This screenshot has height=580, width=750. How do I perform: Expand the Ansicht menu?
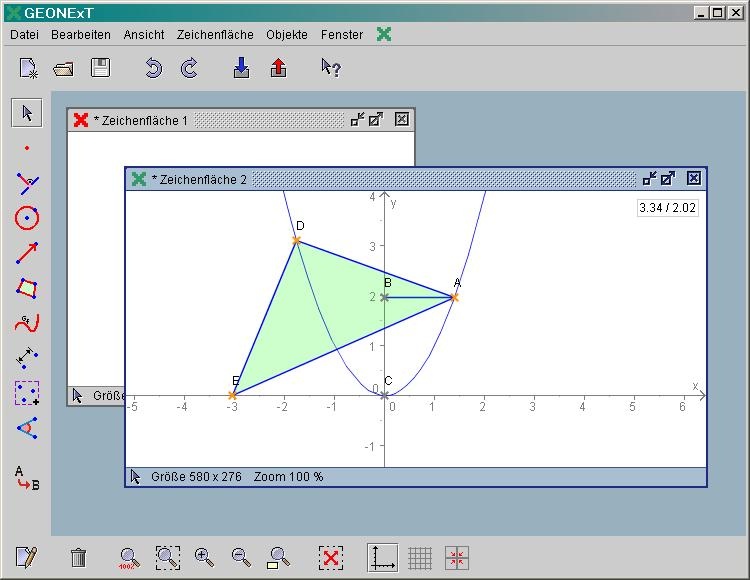coord(144,34)
